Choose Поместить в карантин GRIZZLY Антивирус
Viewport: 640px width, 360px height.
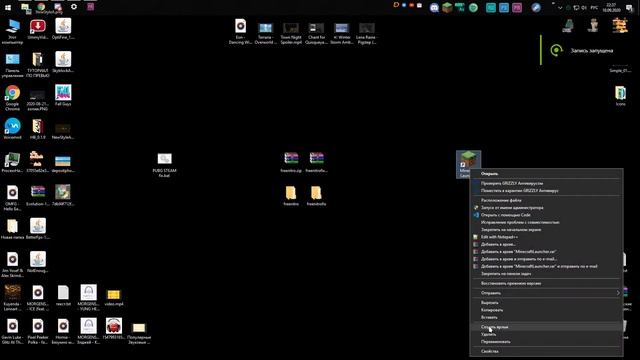pos(547,191)
